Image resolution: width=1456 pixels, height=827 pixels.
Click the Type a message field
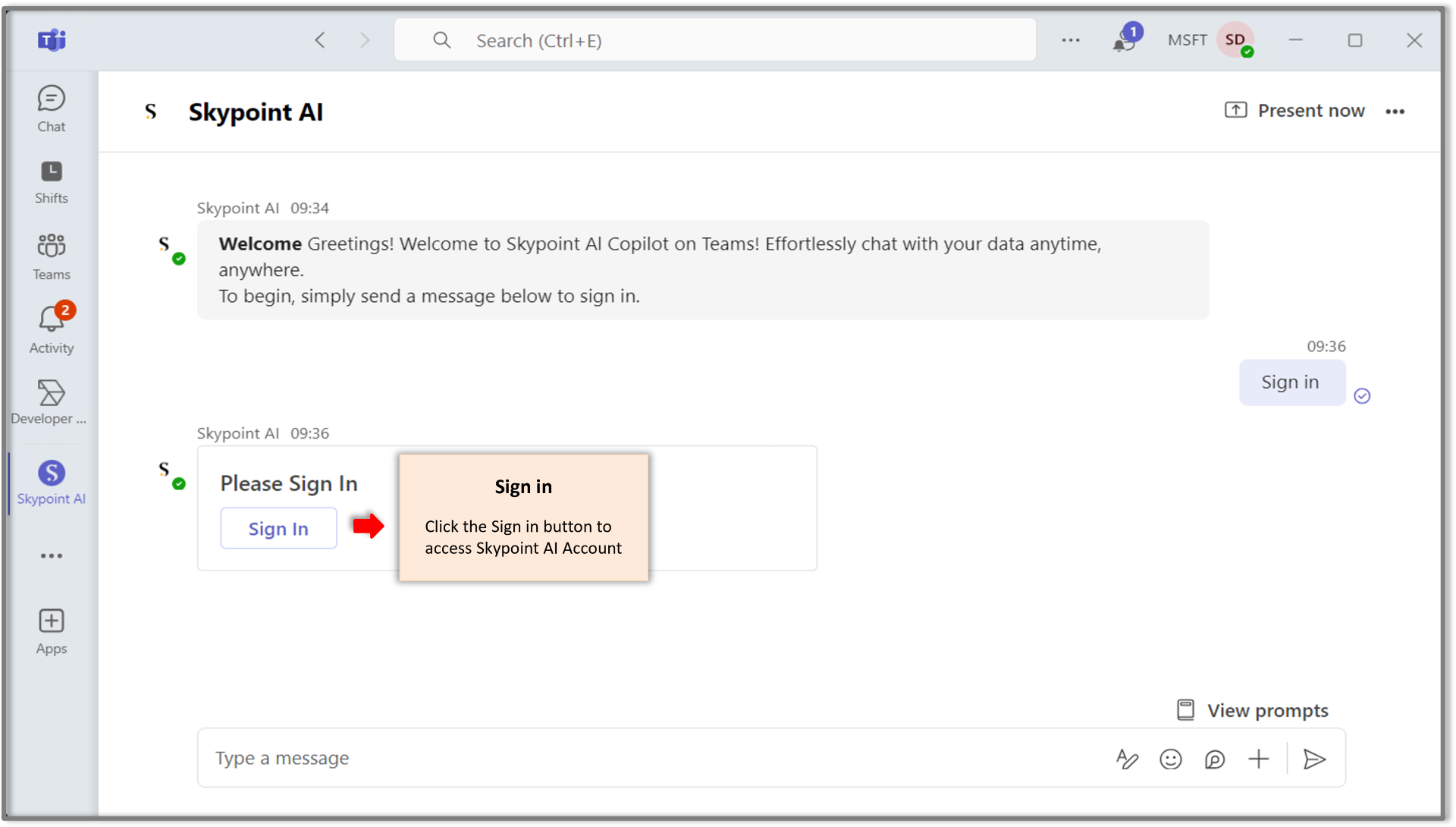[652, 758]
